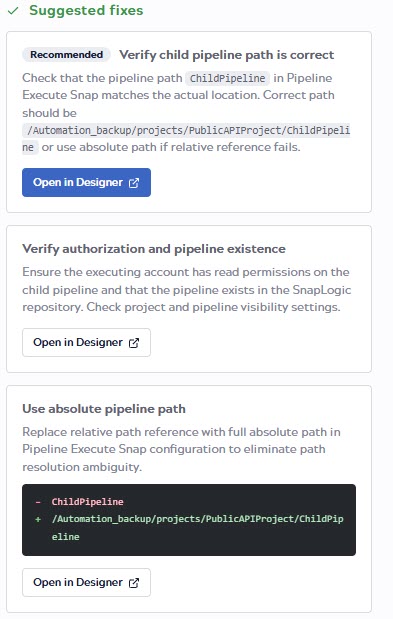The height and width of the screenshot is (619, 393).
Task: Click 'or use absolute path if relative reference fails' text
Action: pyautogui.click(x=171, y=147)
